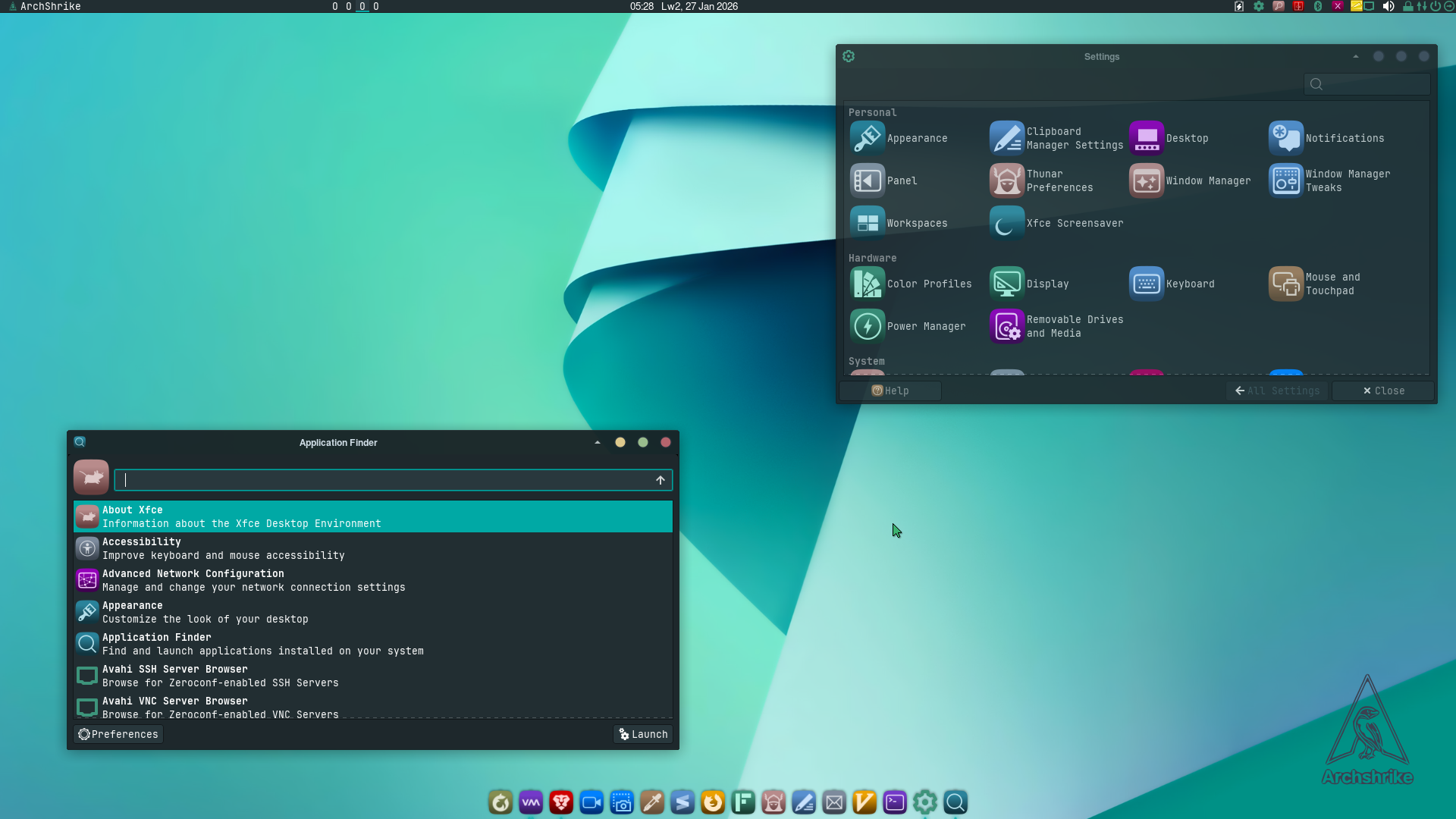Open Removable Drives and Media
1456x819 pixels.
(x=1056, y=326)
